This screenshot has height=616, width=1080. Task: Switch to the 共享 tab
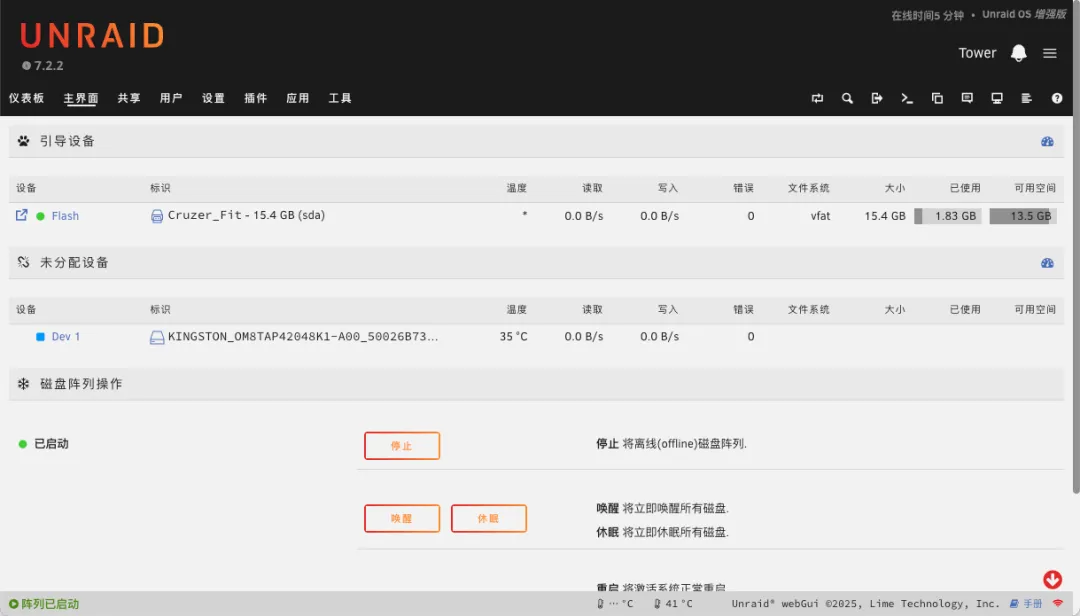click(129, 98)
